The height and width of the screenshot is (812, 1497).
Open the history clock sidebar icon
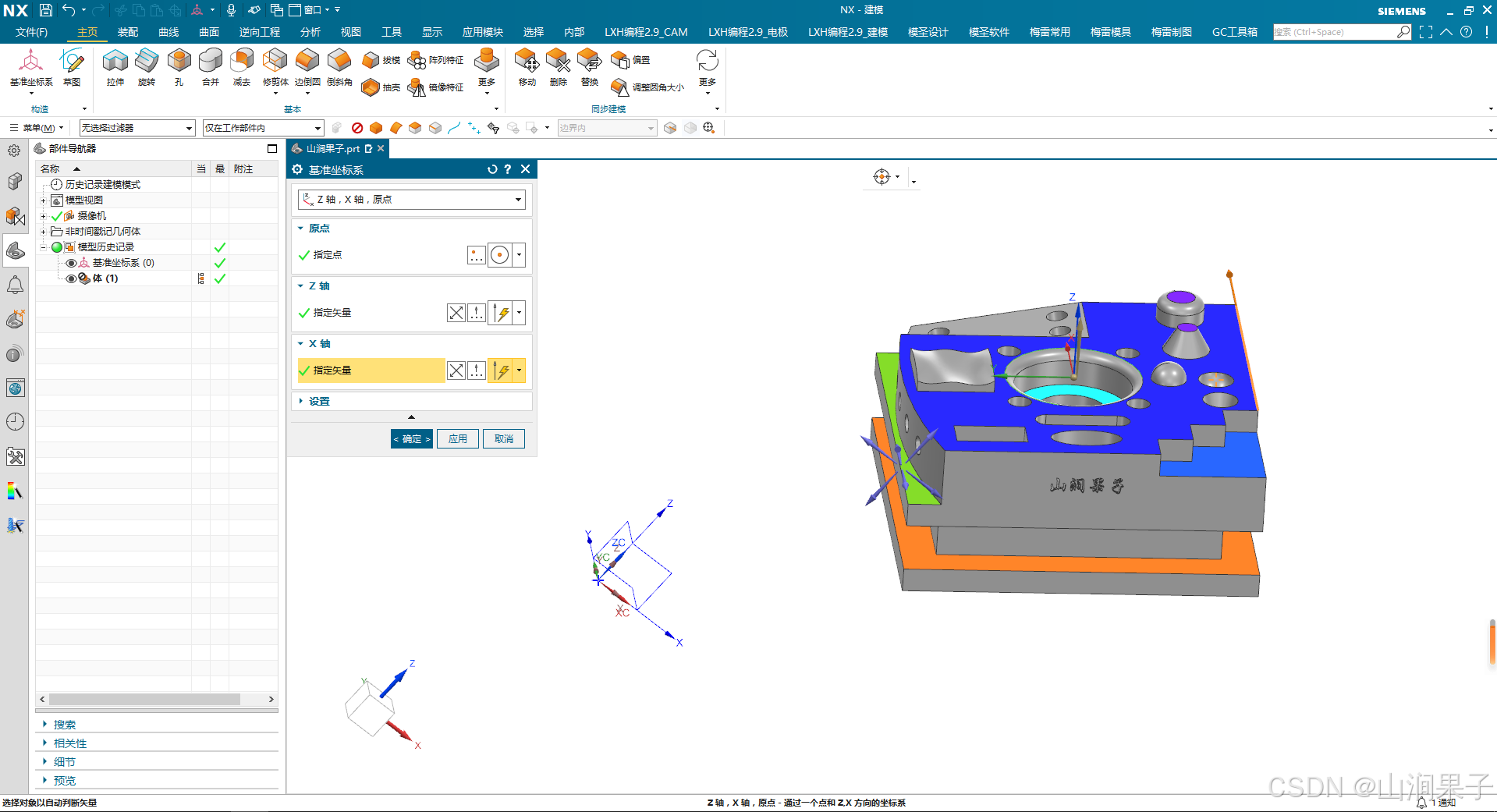[15, 422]
